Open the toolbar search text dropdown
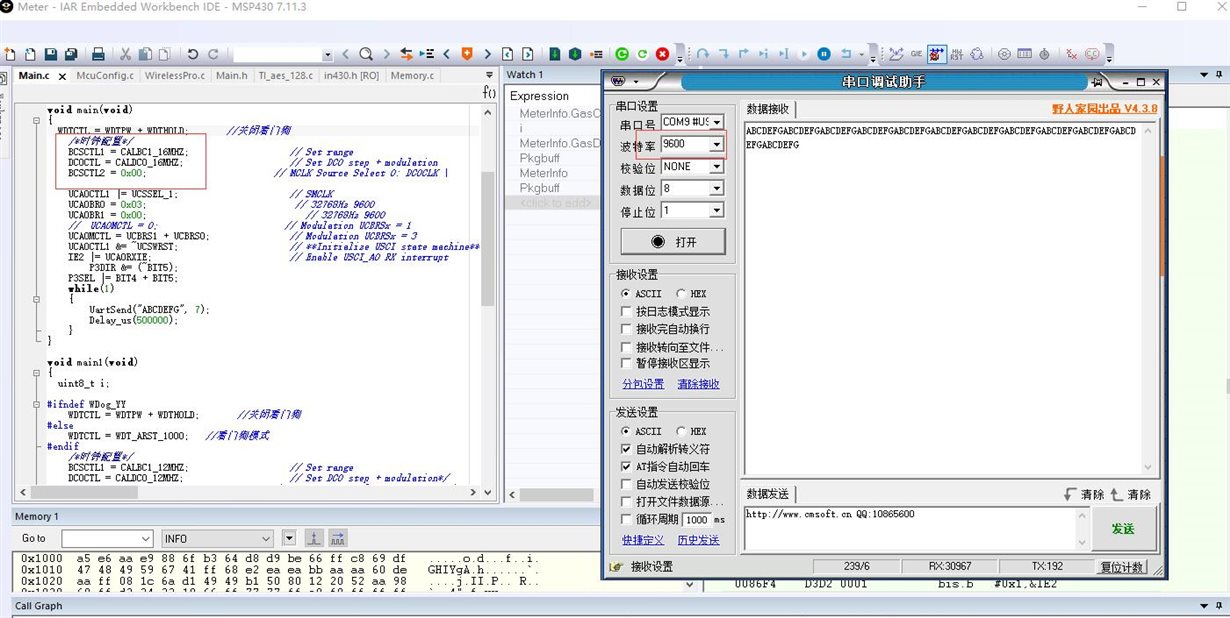The height and width of the screenshot is (618, 1230). [x=328, y=54]
